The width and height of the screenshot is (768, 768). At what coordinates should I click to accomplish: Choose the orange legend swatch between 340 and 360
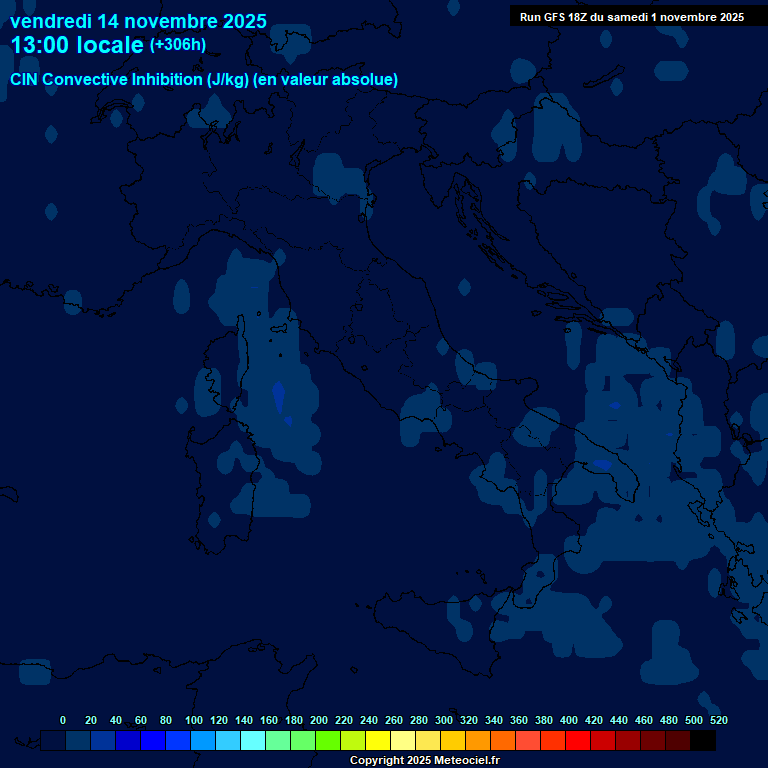(503, 740)
